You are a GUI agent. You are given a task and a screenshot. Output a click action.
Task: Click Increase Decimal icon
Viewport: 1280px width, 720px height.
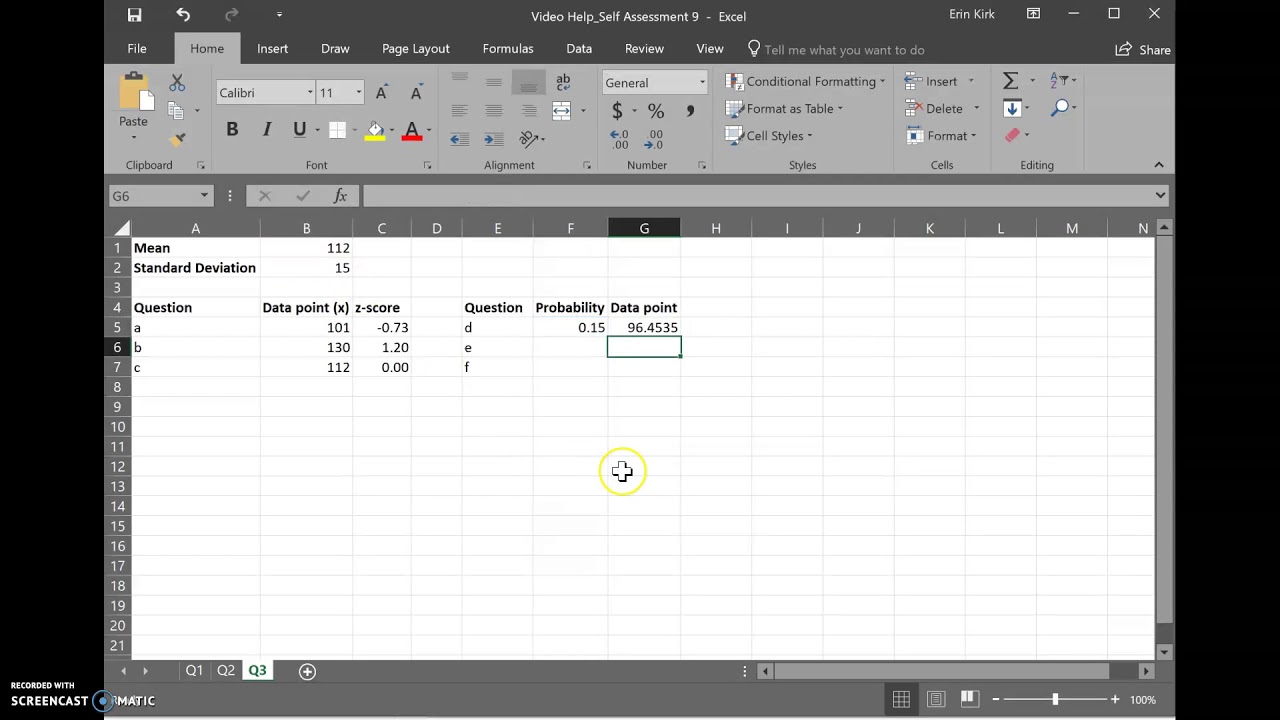619,139
